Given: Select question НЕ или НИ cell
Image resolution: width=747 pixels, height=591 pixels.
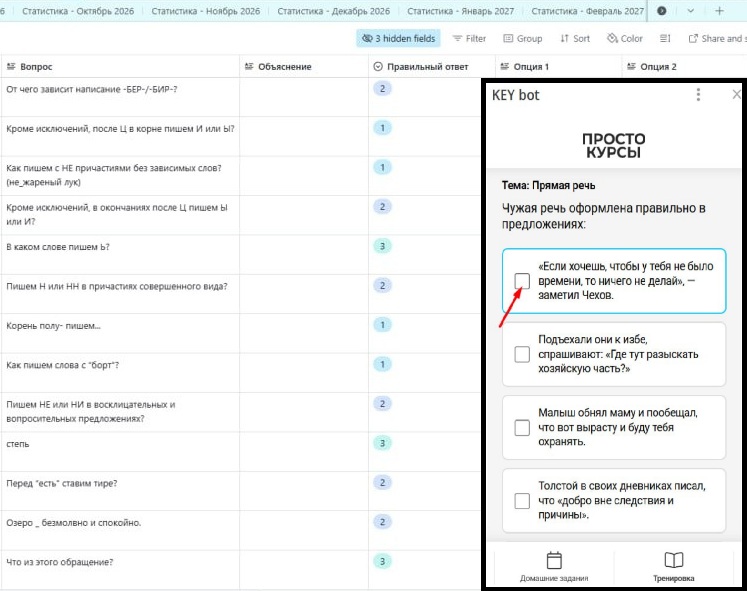Looking at the screenshot, I should click(x=120, y=412).
